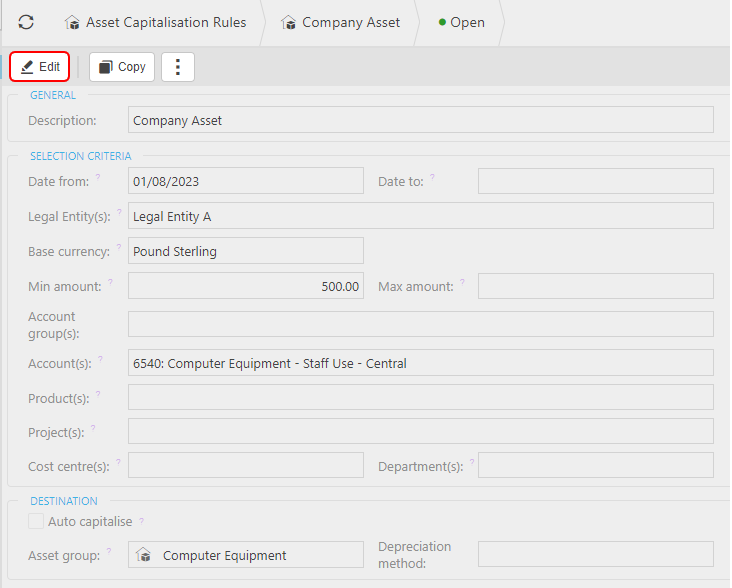
Task: Click the Project(s) field
Action: tap(421, 431)
